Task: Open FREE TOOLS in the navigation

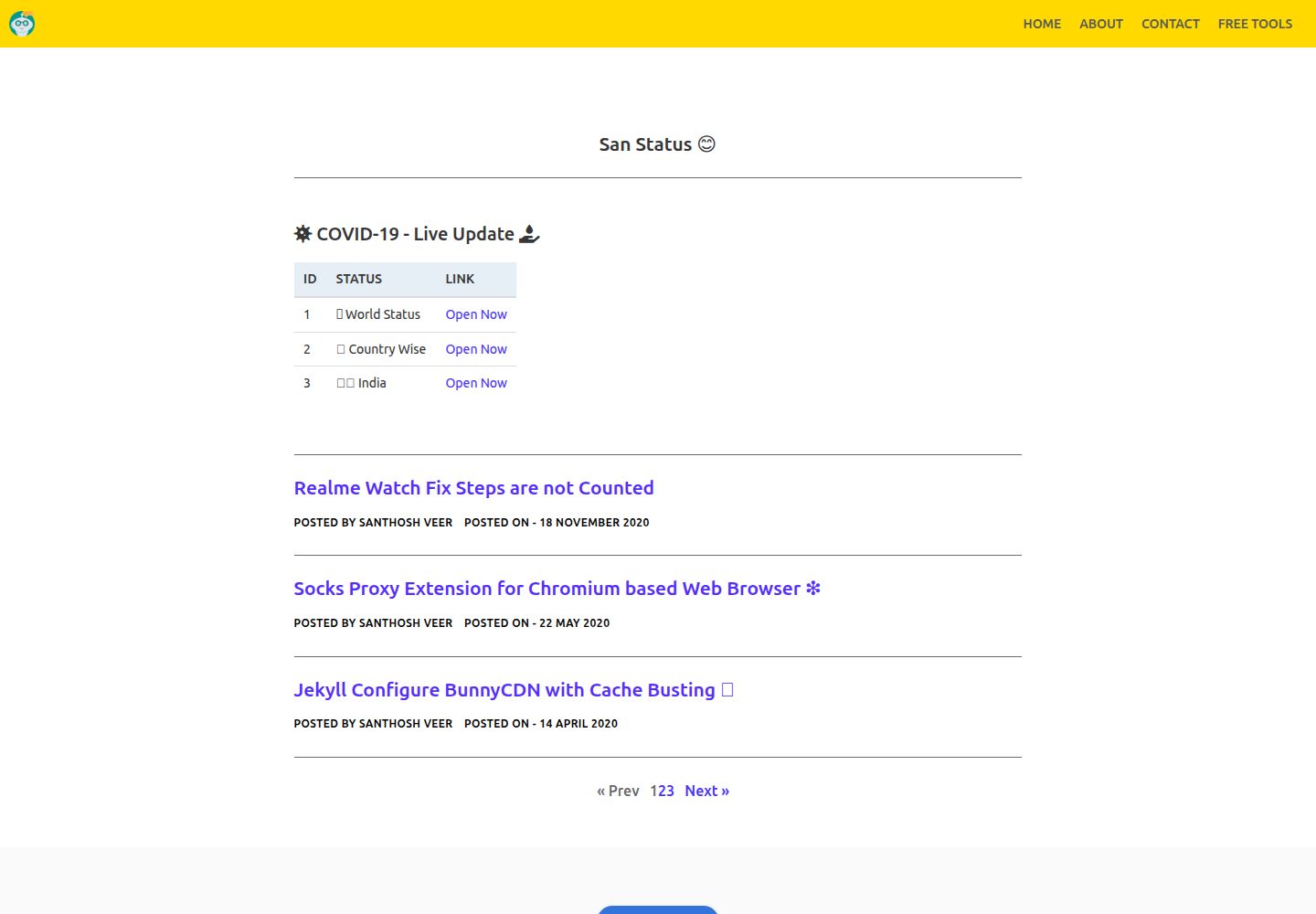Action: [x=1255, y=24]
